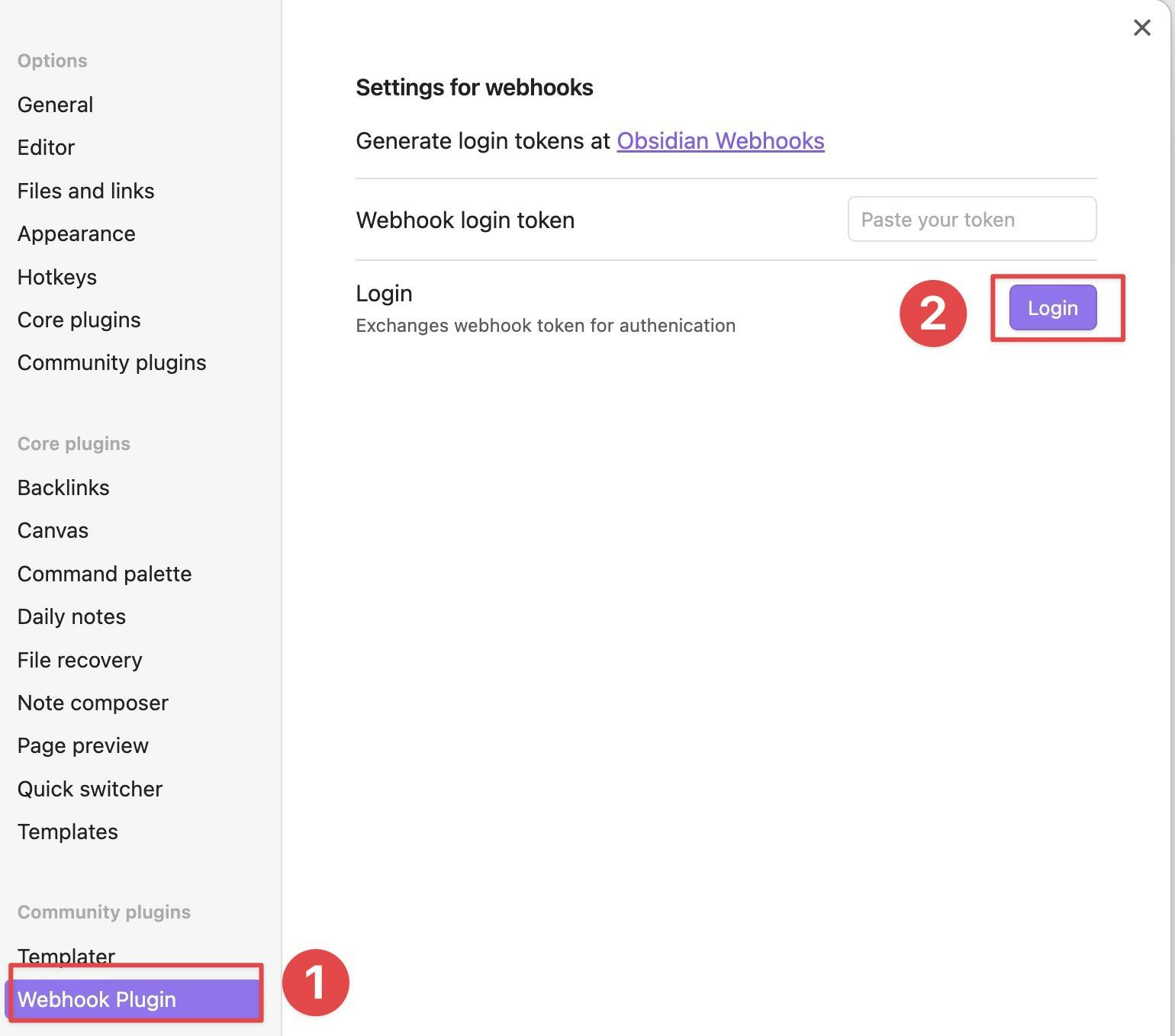Open Command palette settings
The width and height of the screenshot is (1175, 1036).
pos(105,574)
